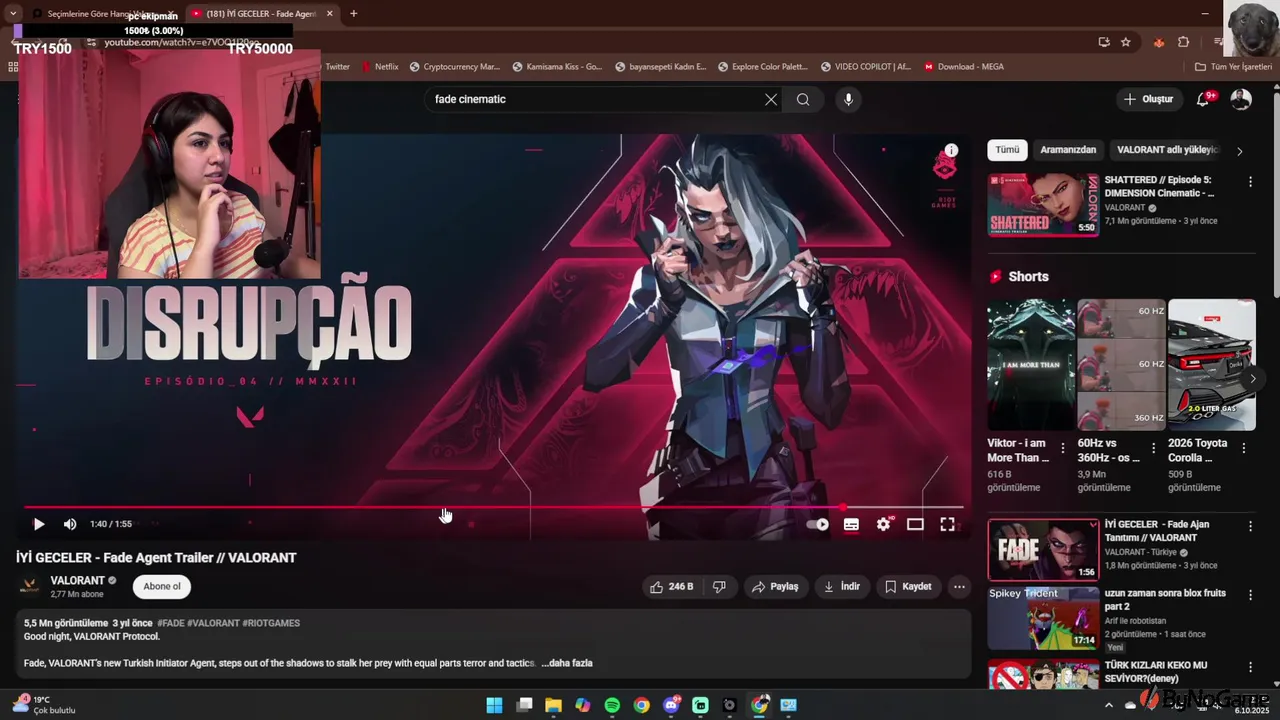Open the SHATTERED Episode 5 video thumbnail

1043,205
